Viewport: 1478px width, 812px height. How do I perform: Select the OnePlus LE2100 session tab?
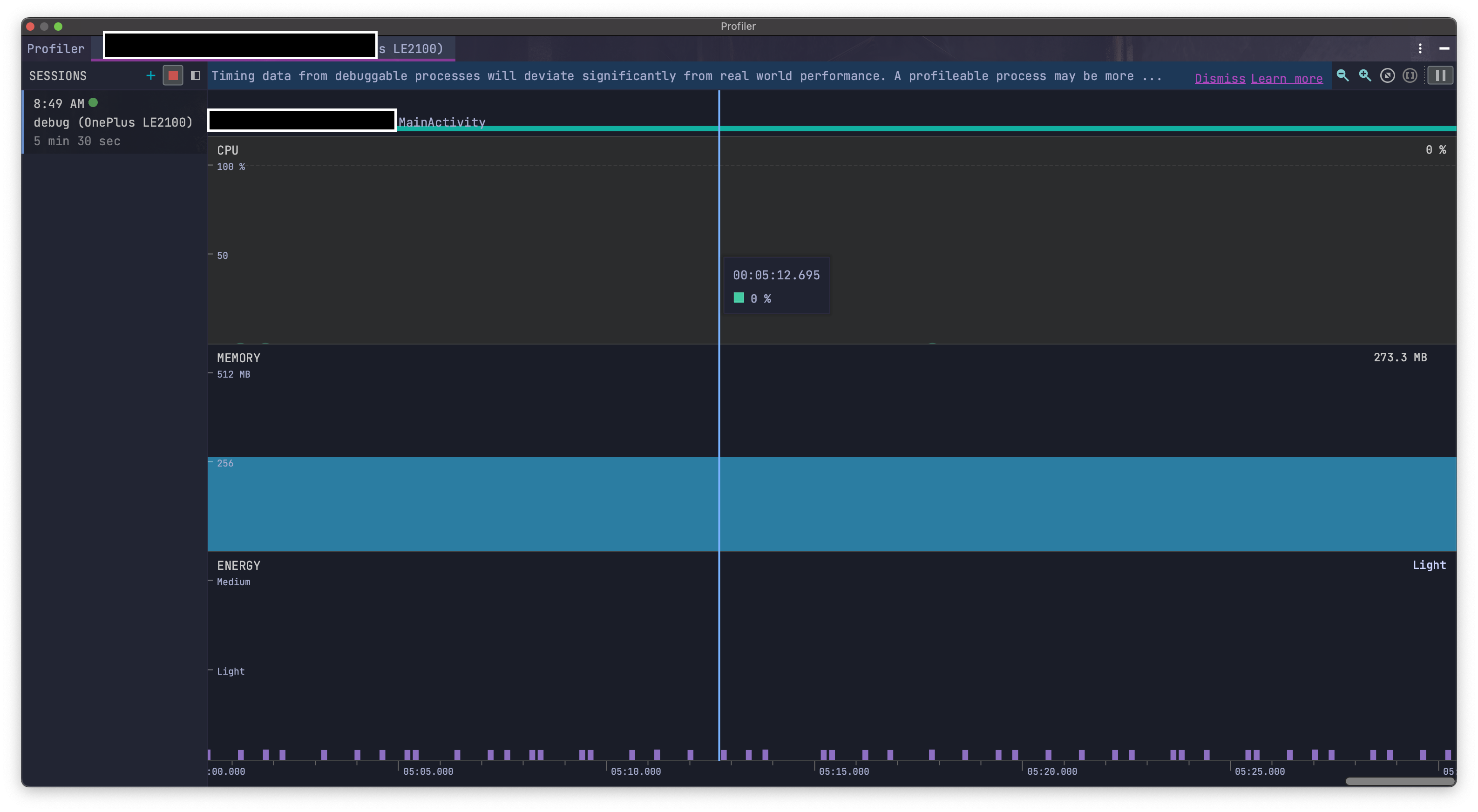tap(411, 49)
